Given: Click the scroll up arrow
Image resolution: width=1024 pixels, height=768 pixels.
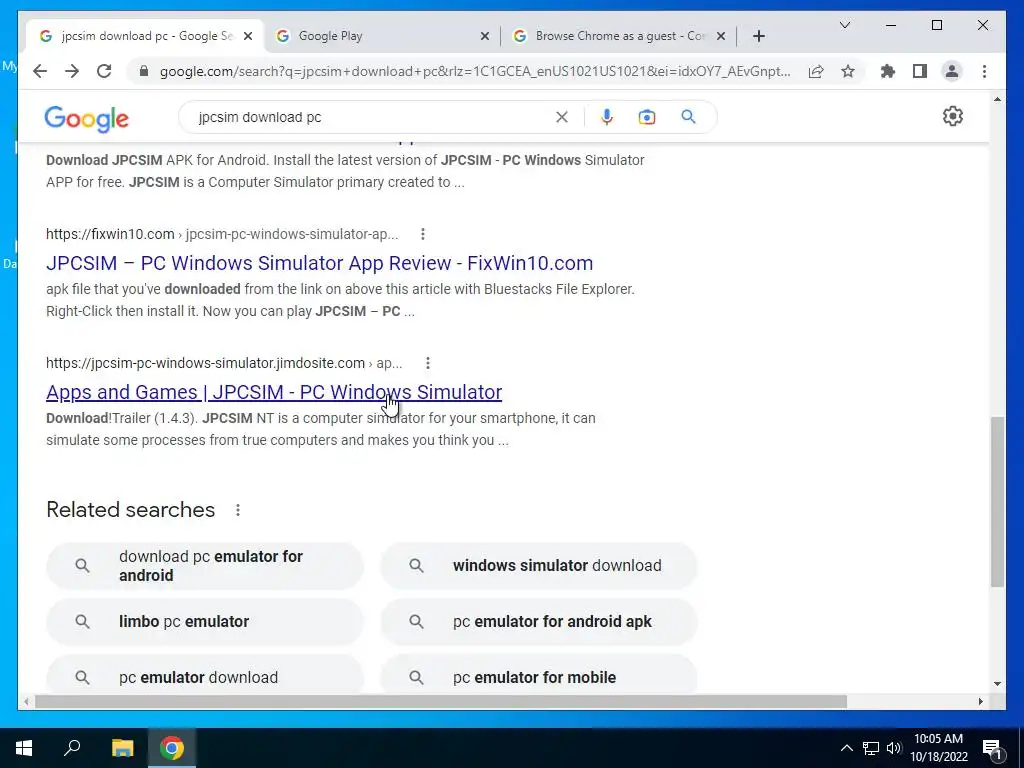Looking at the screenshot, I should (x=997, y=99).
